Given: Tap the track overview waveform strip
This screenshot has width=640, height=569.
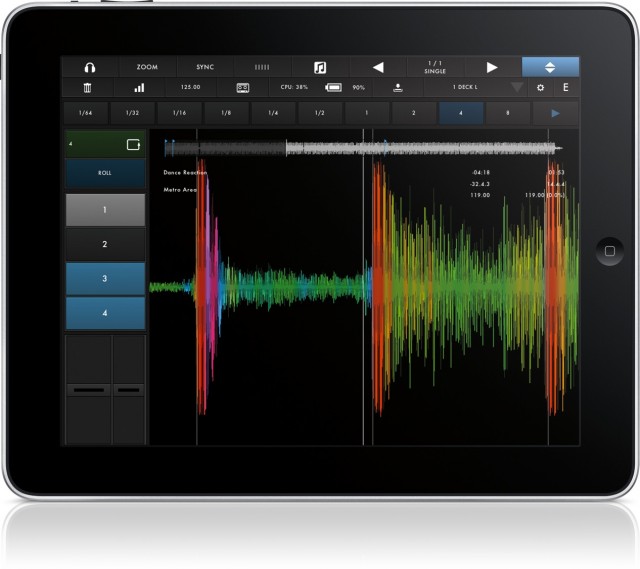Looking at the screenshot, I should (360, 148).
